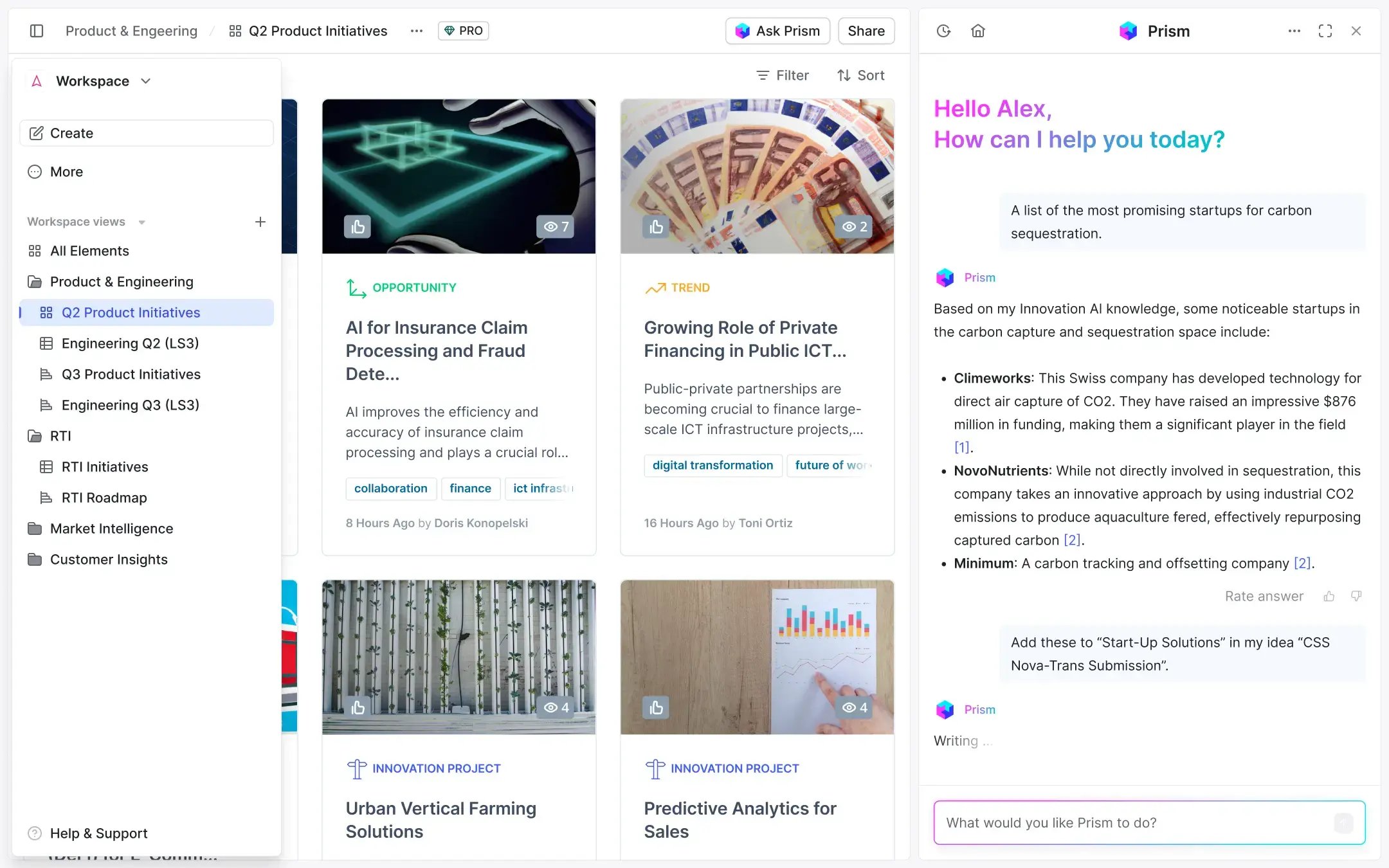
Task: Collapse the Workspace views section
Action: pos(141,222)
